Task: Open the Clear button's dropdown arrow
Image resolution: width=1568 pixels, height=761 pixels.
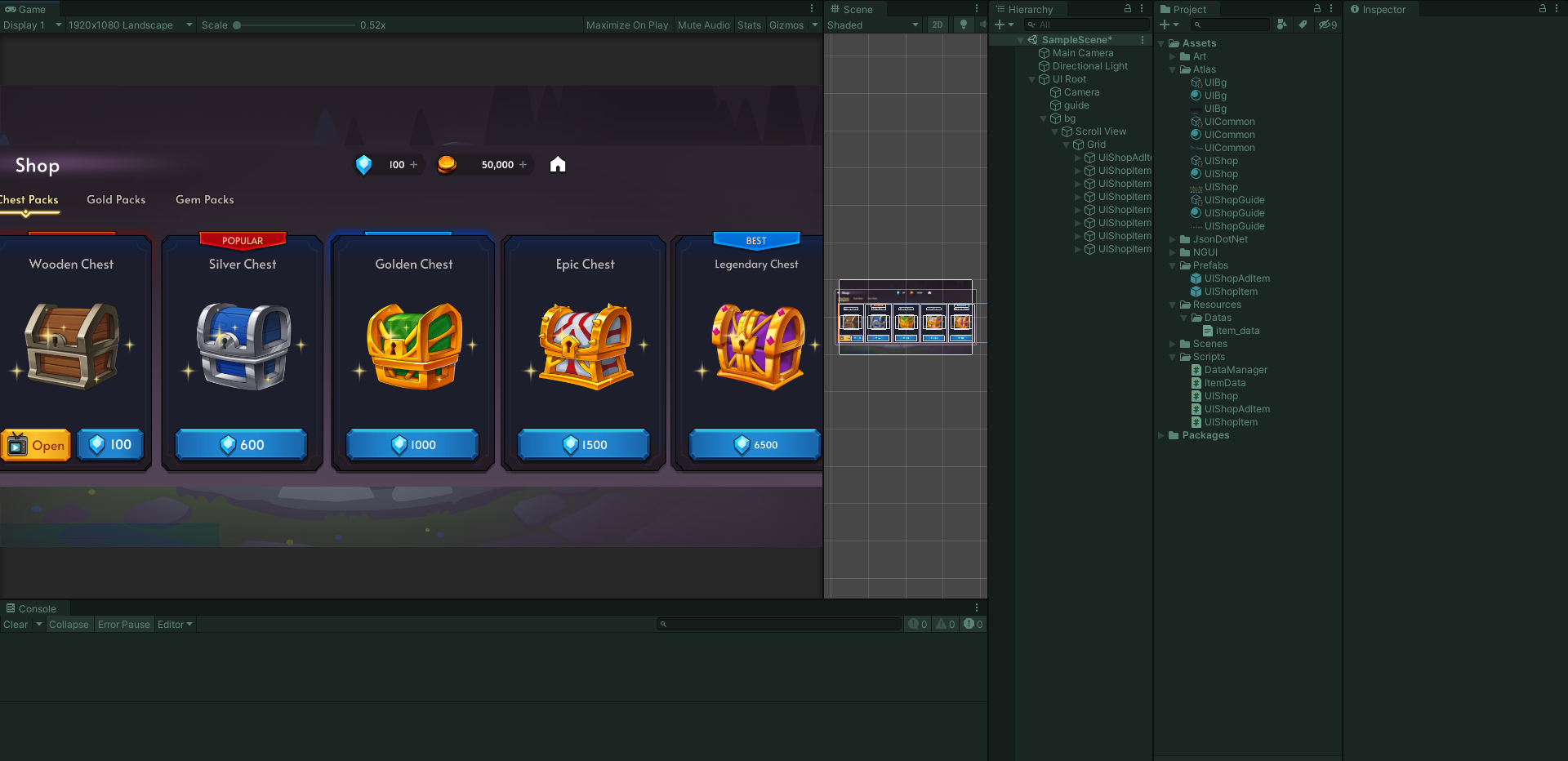Action: (39, 625)
